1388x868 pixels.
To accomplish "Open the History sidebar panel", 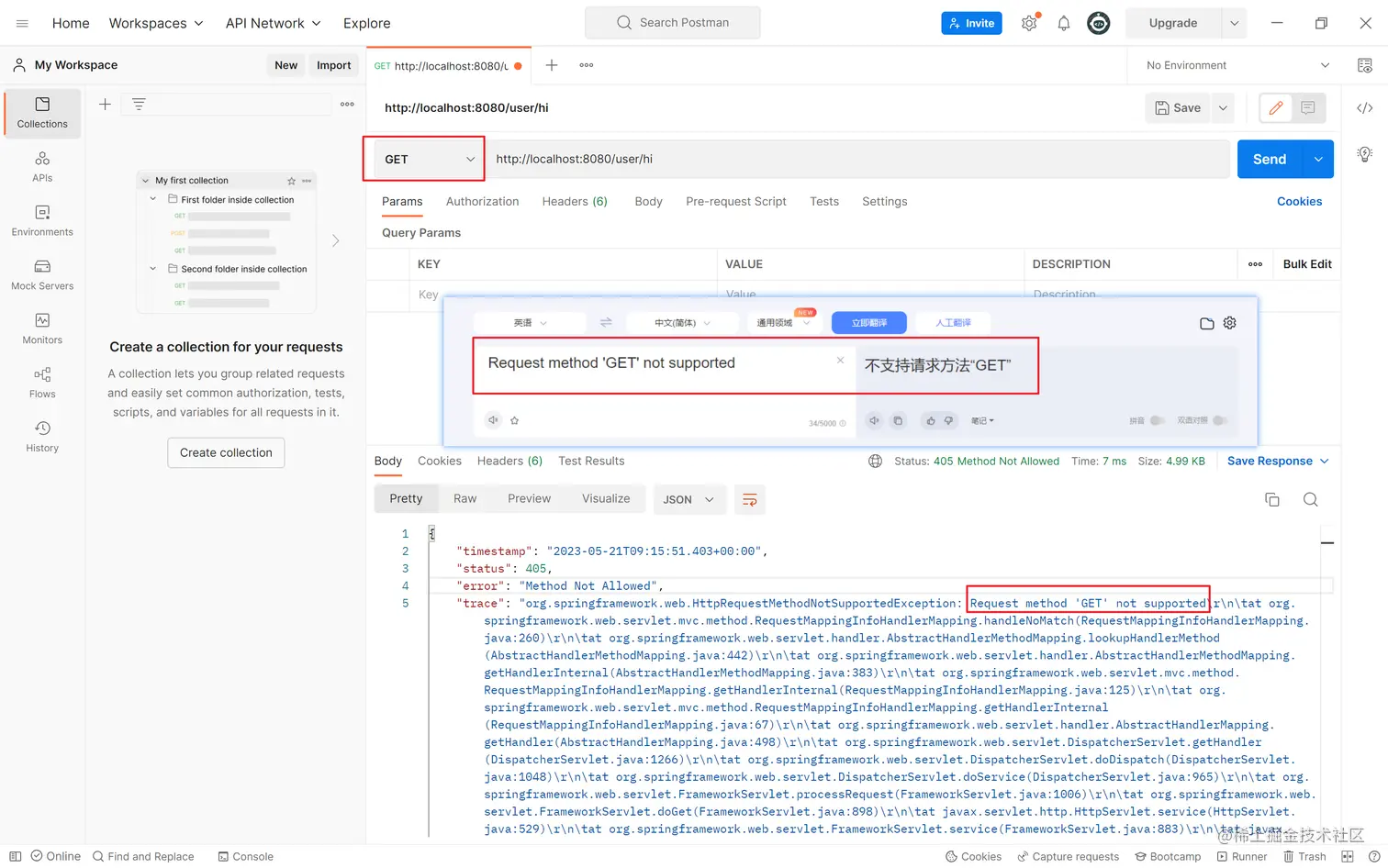I will coord(42,437).
